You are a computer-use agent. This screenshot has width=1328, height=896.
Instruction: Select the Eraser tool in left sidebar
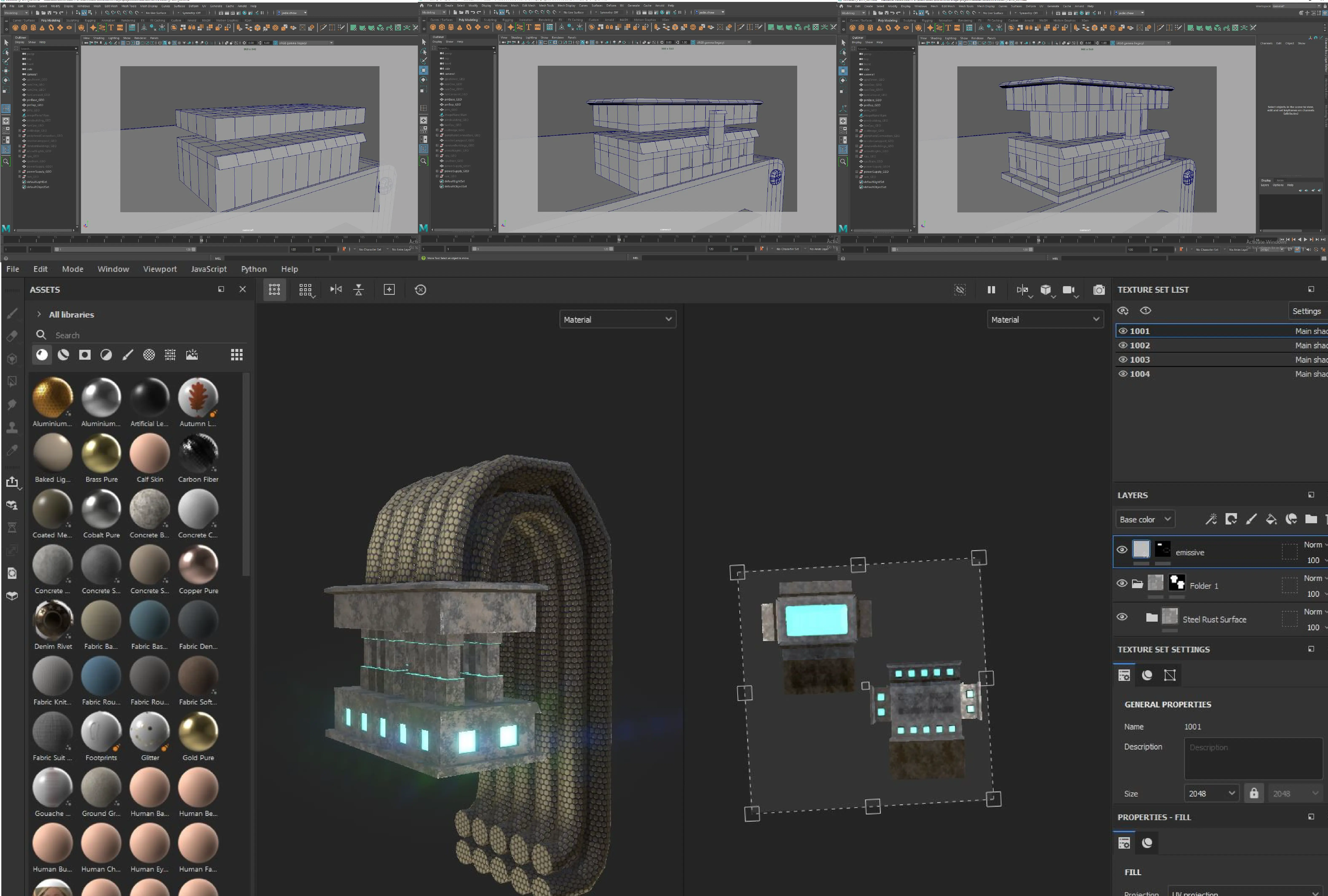pos(12,336)
